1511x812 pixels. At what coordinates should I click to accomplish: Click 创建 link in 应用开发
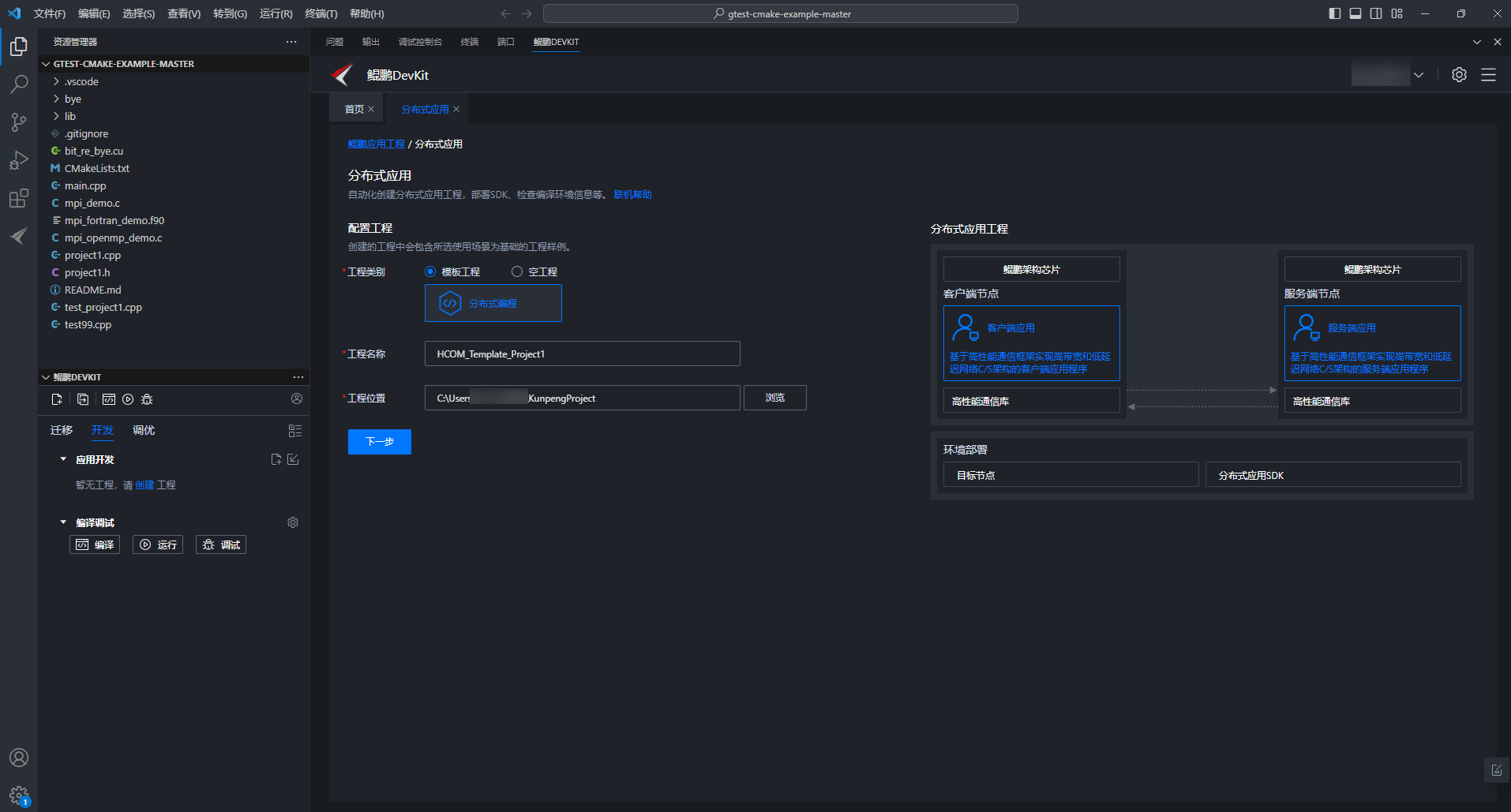[x=144, y=485]
